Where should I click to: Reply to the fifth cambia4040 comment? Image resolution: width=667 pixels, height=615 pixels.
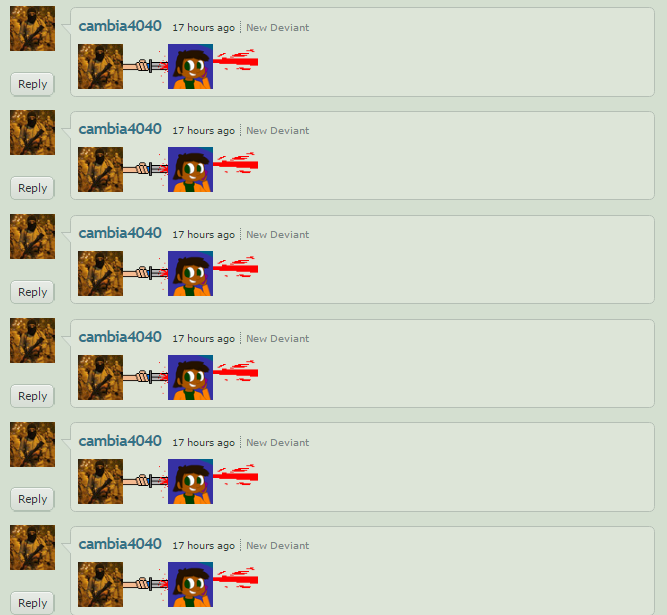click(x=32, y=499)
